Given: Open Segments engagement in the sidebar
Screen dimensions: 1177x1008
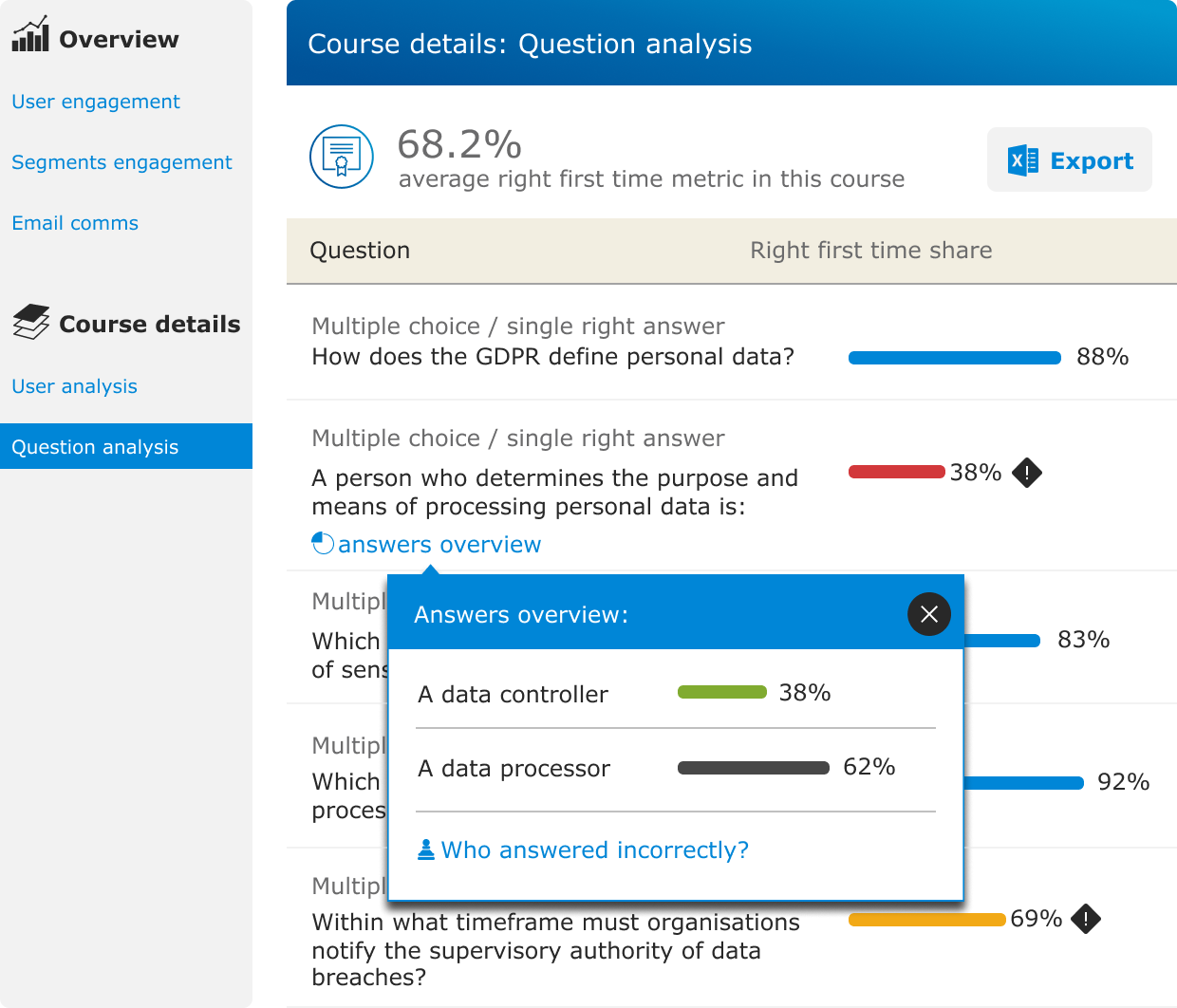Looking at the screenshot, I should pos(121,162).
